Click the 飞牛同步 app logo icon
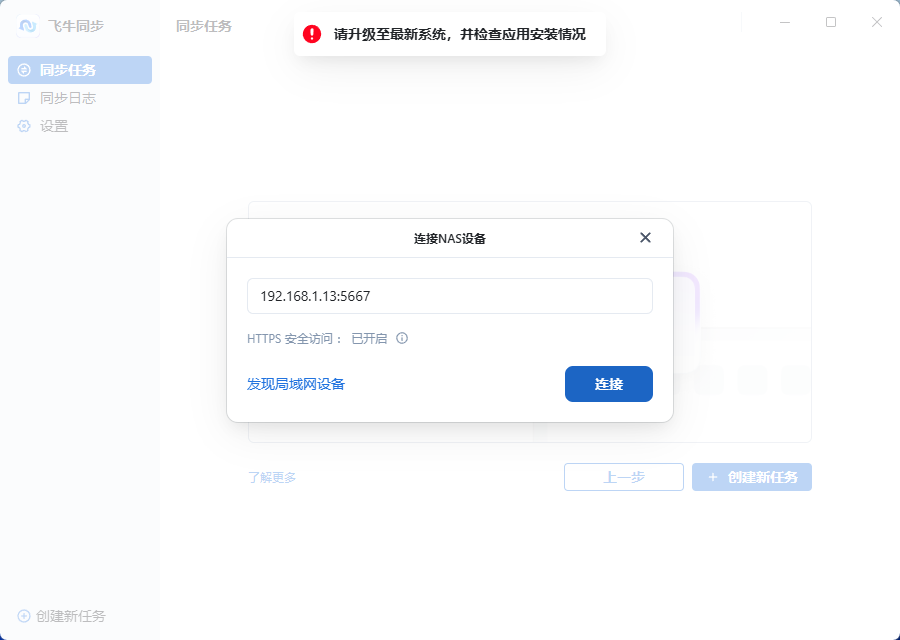The width and height of the screenshot is (900, 640). 28,26
